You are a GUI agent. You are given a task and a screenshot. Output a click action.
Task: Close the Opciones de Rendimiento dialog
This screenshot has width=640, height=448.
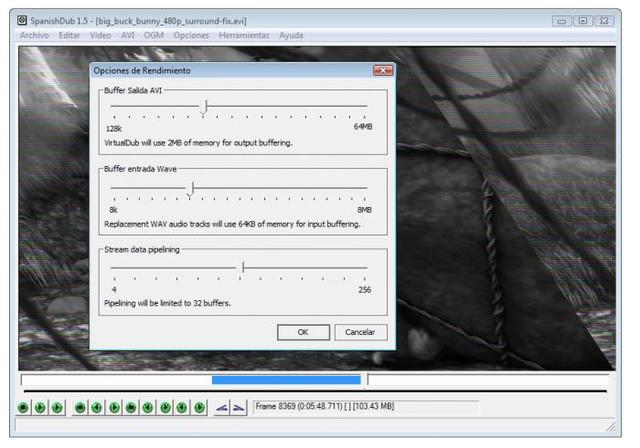381,71
